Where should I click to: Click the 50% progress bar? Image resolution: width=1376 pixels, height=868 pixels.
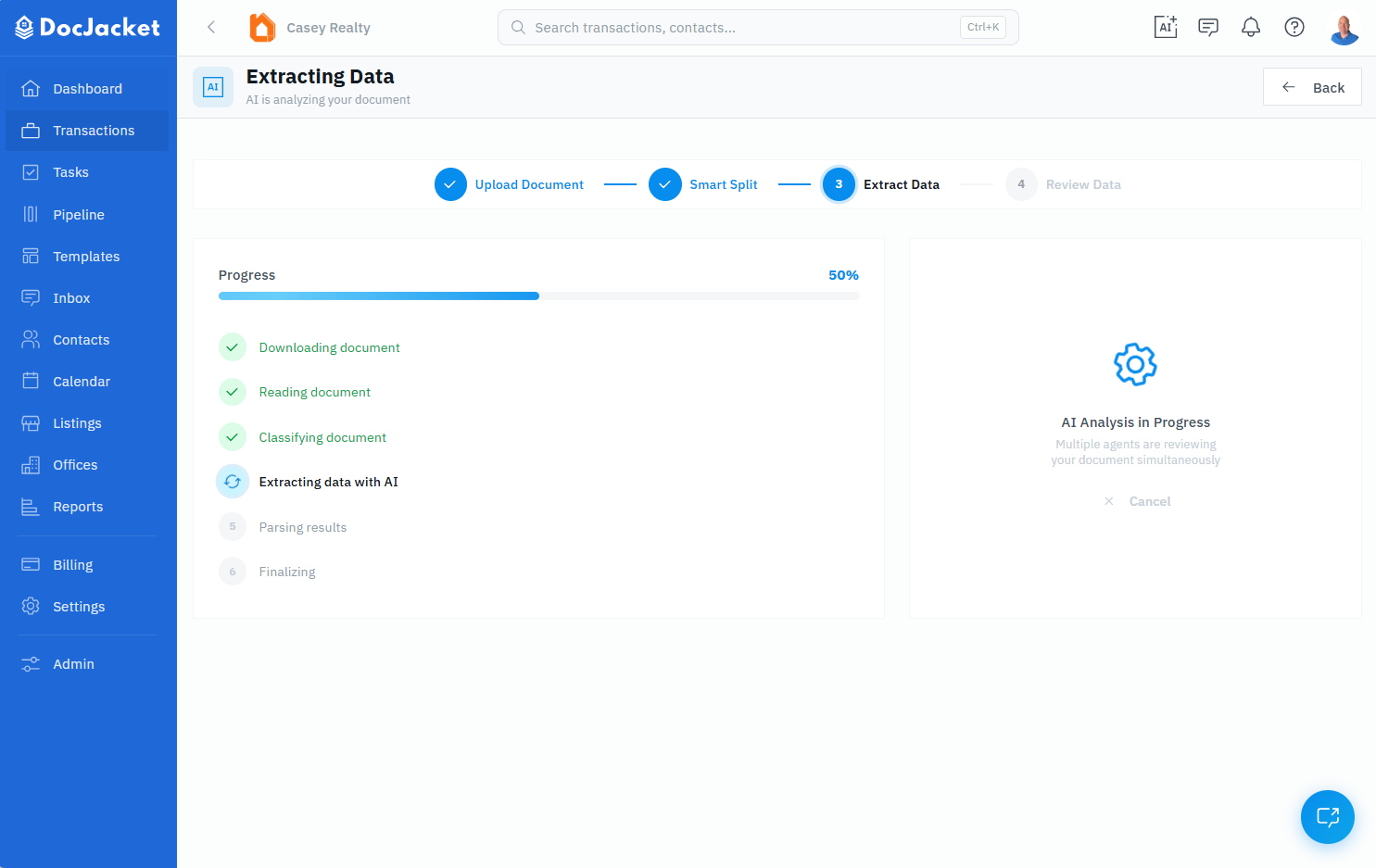(x=537, y=296)
